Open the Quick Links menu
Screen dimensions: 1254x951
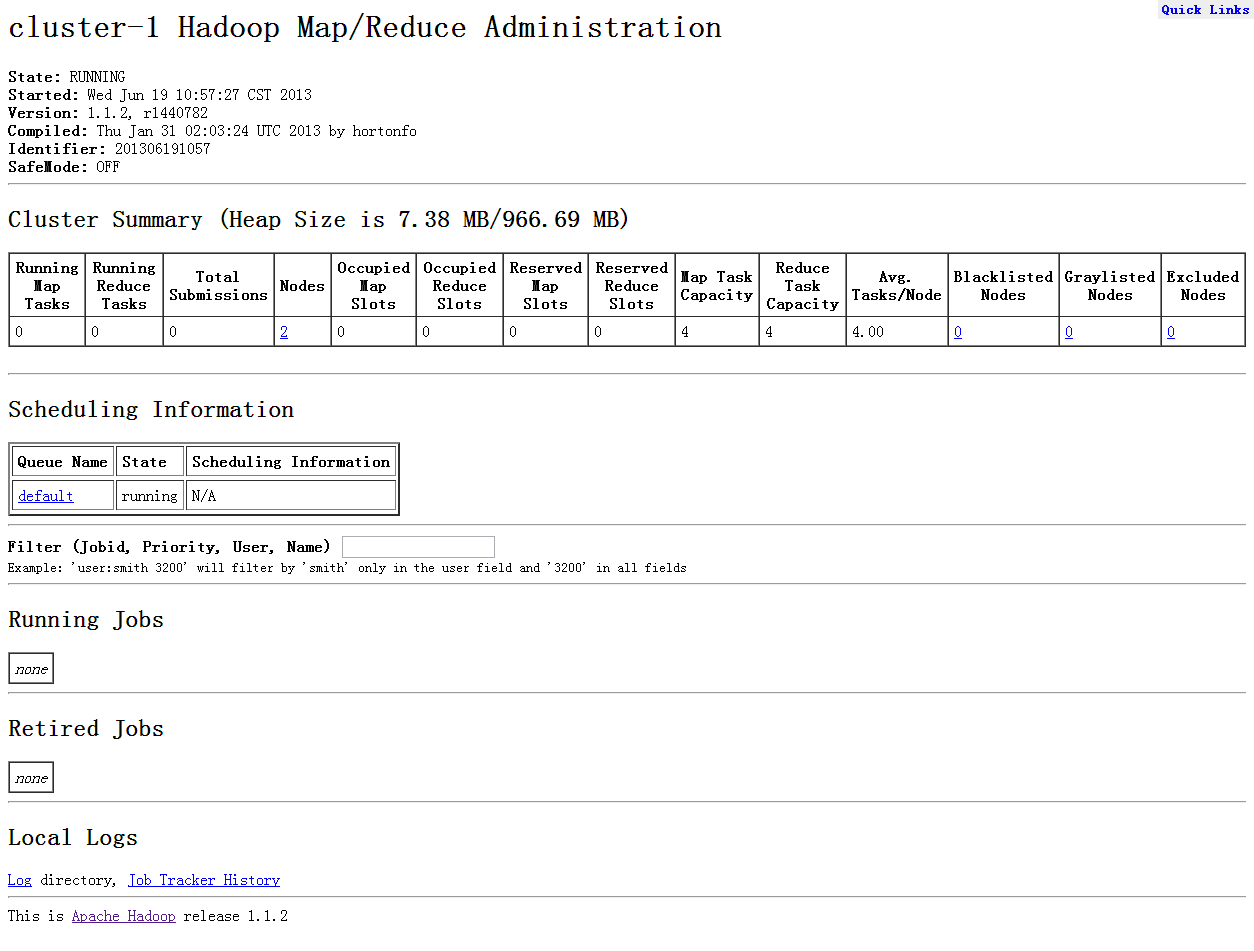click(x=1205, y=10)
